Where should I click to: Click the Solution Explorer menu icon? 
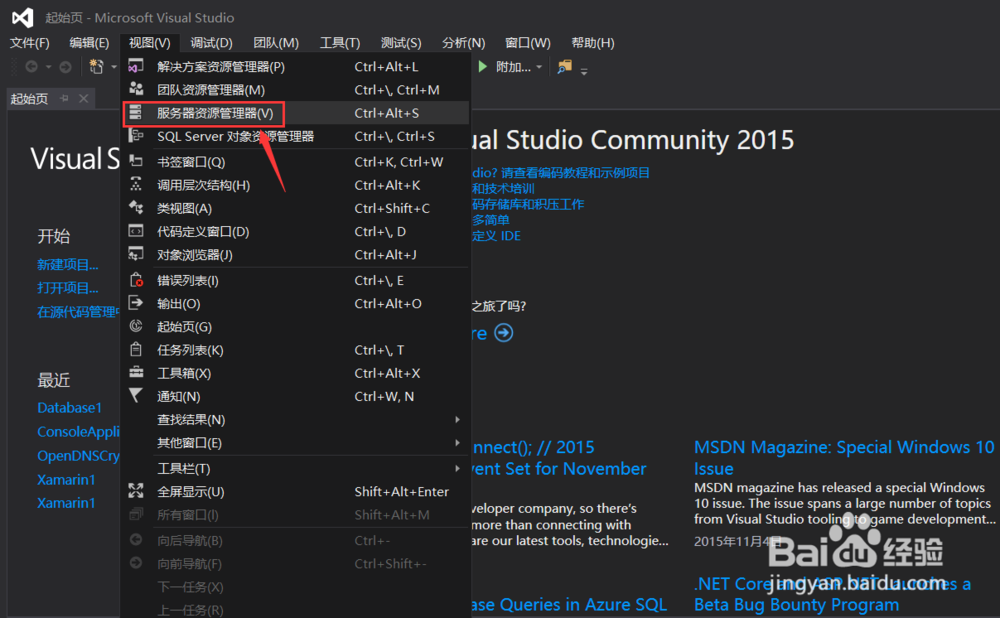(x=136, y=66)
